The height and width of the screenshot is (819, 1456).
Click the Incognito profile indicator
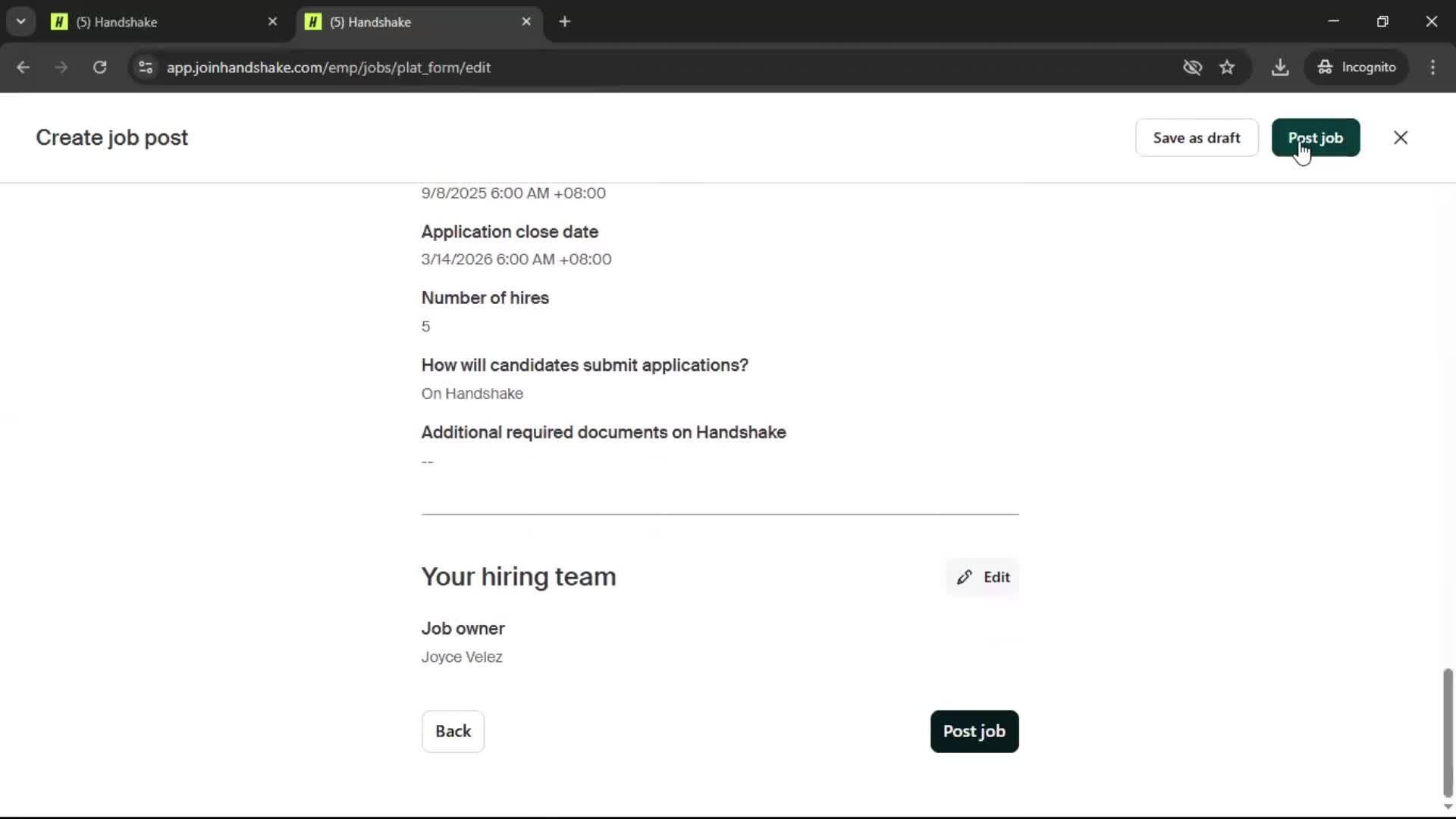1357,67
